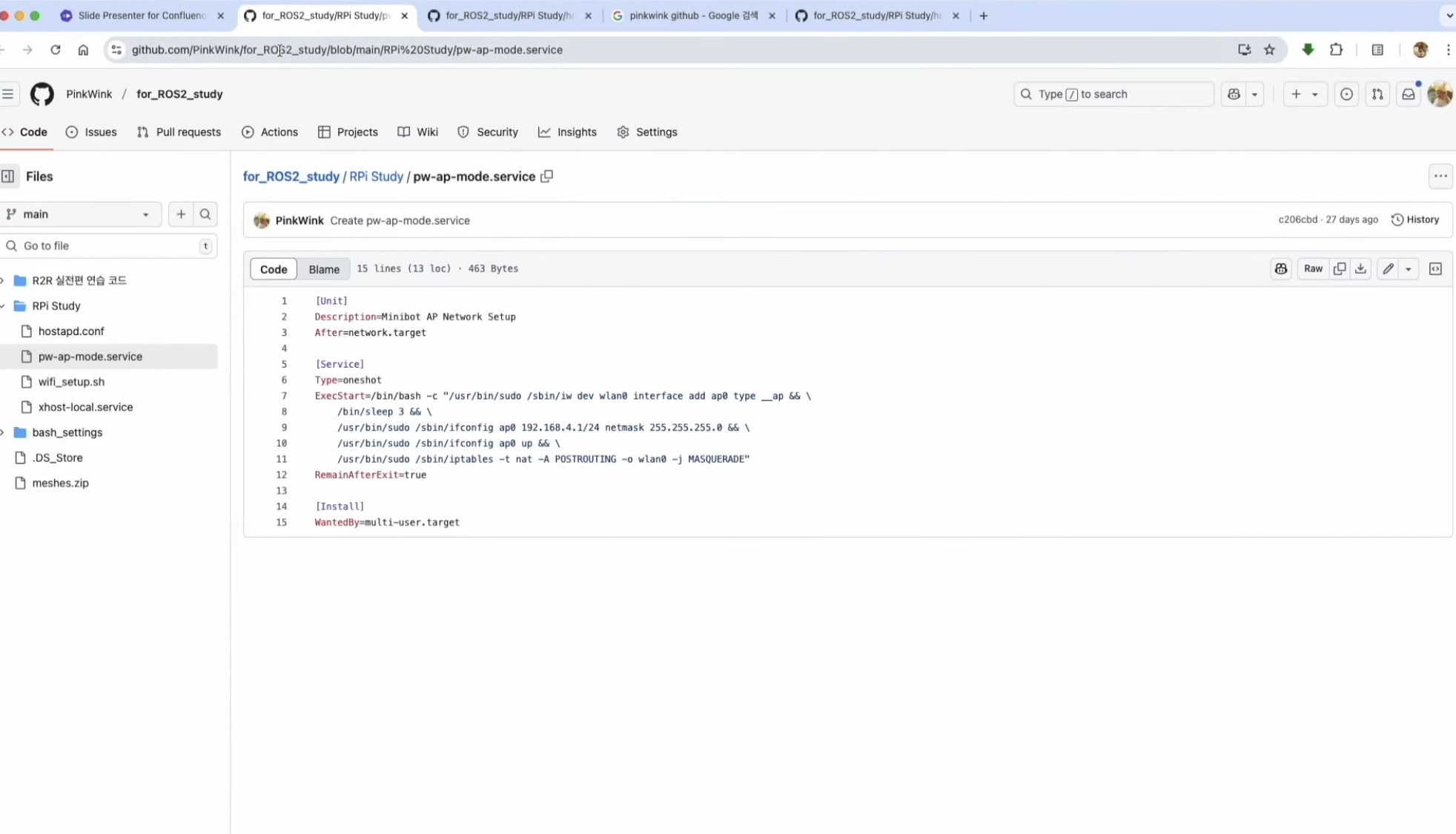Switch to Blame view

point(324,269)
